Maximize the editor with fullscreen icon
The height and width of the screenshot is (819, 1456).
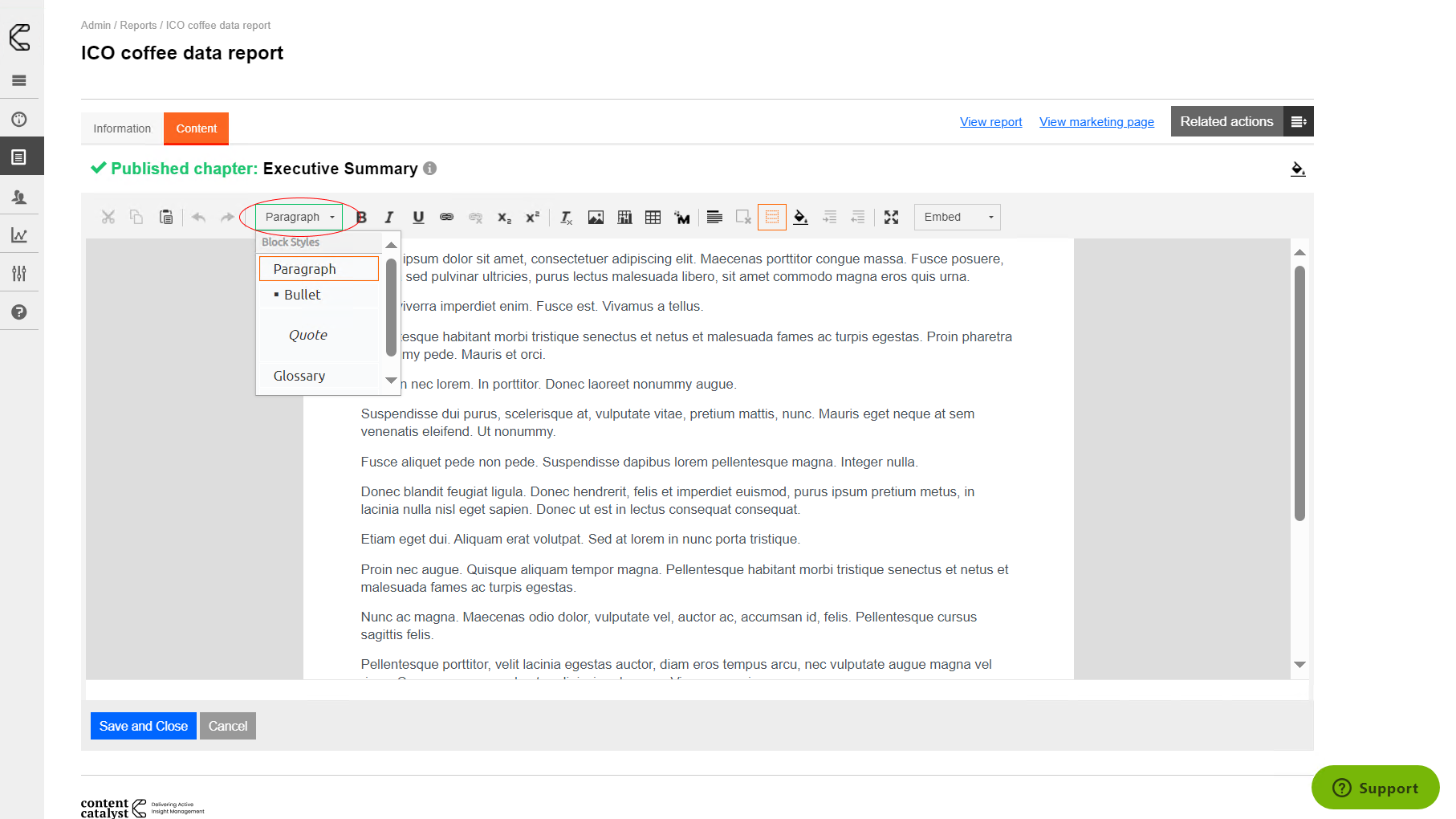point(891,218)
